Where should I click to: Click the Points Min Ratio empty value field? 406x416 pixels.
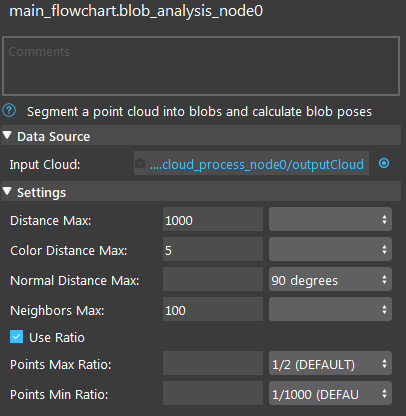click(213, 394)
